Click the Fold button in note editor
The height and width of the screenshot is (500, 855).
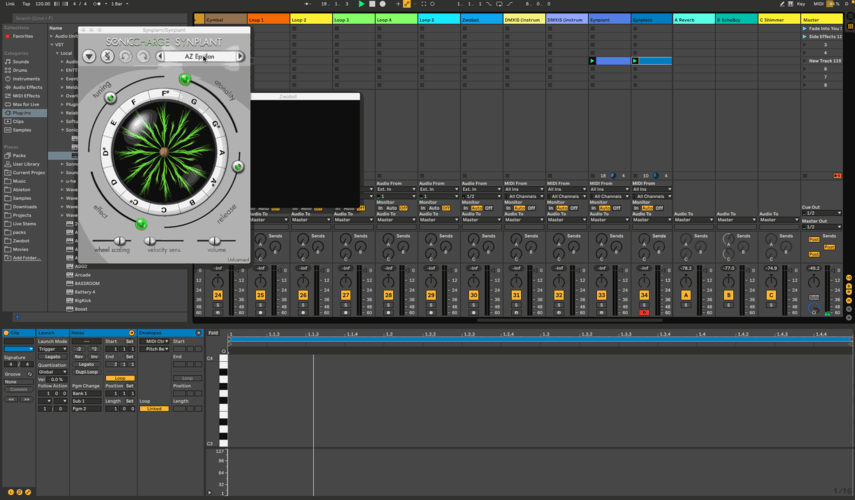[213, 333]
